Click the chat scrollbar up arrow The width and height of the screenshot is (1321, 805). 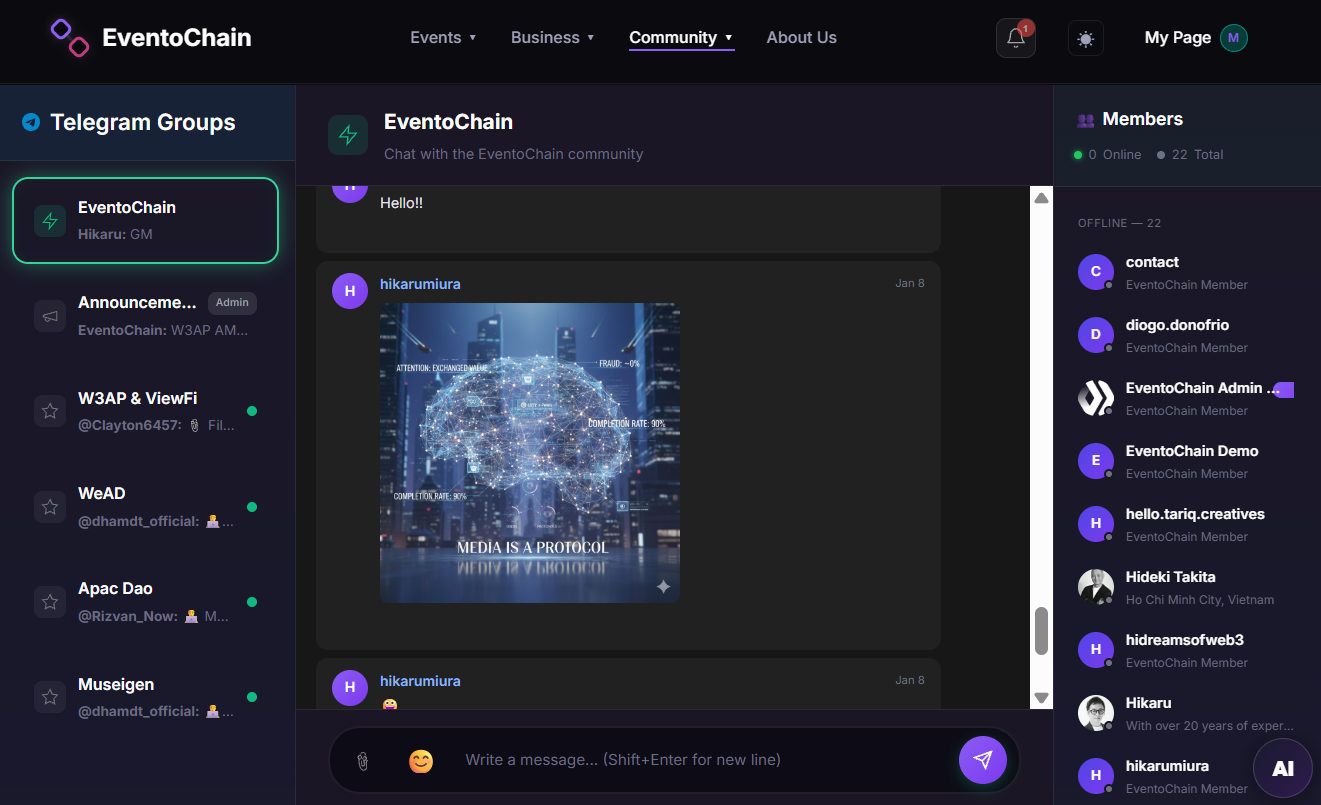pos(1041,198)
